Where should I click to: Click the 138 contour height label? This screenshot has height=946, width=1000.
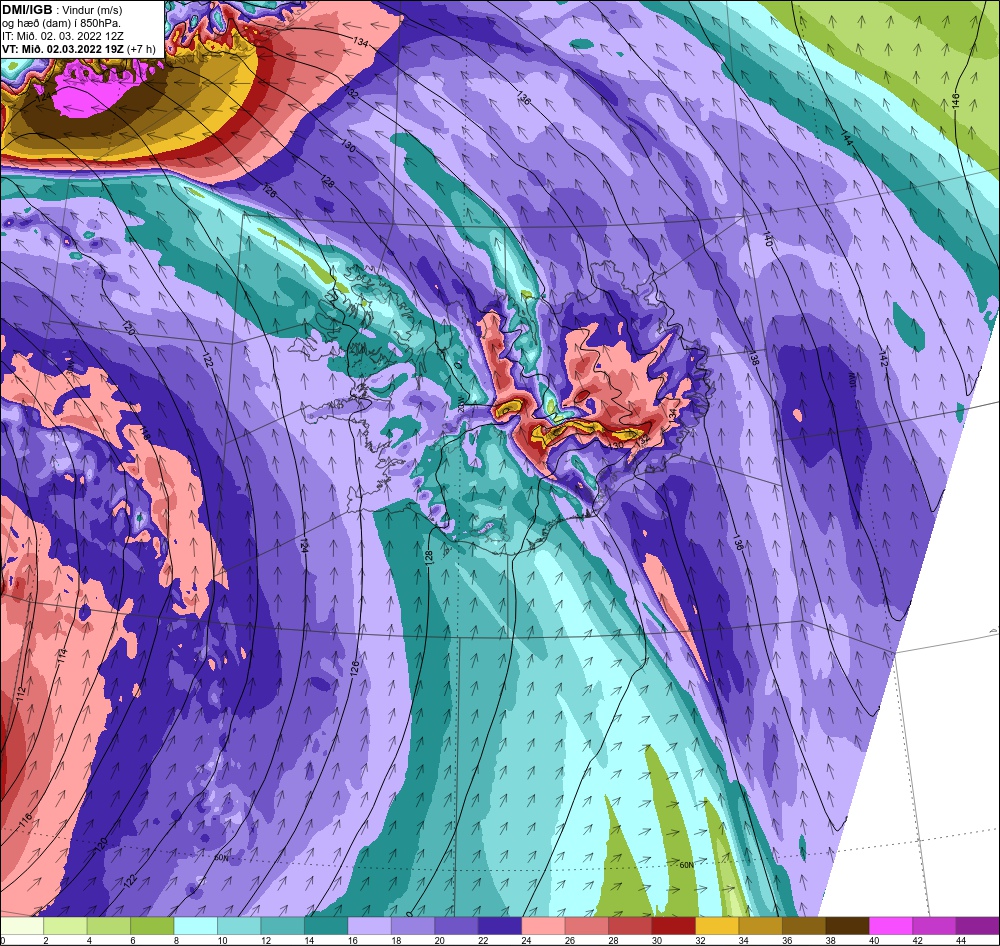pyautogui.click(x=753, y=359)
